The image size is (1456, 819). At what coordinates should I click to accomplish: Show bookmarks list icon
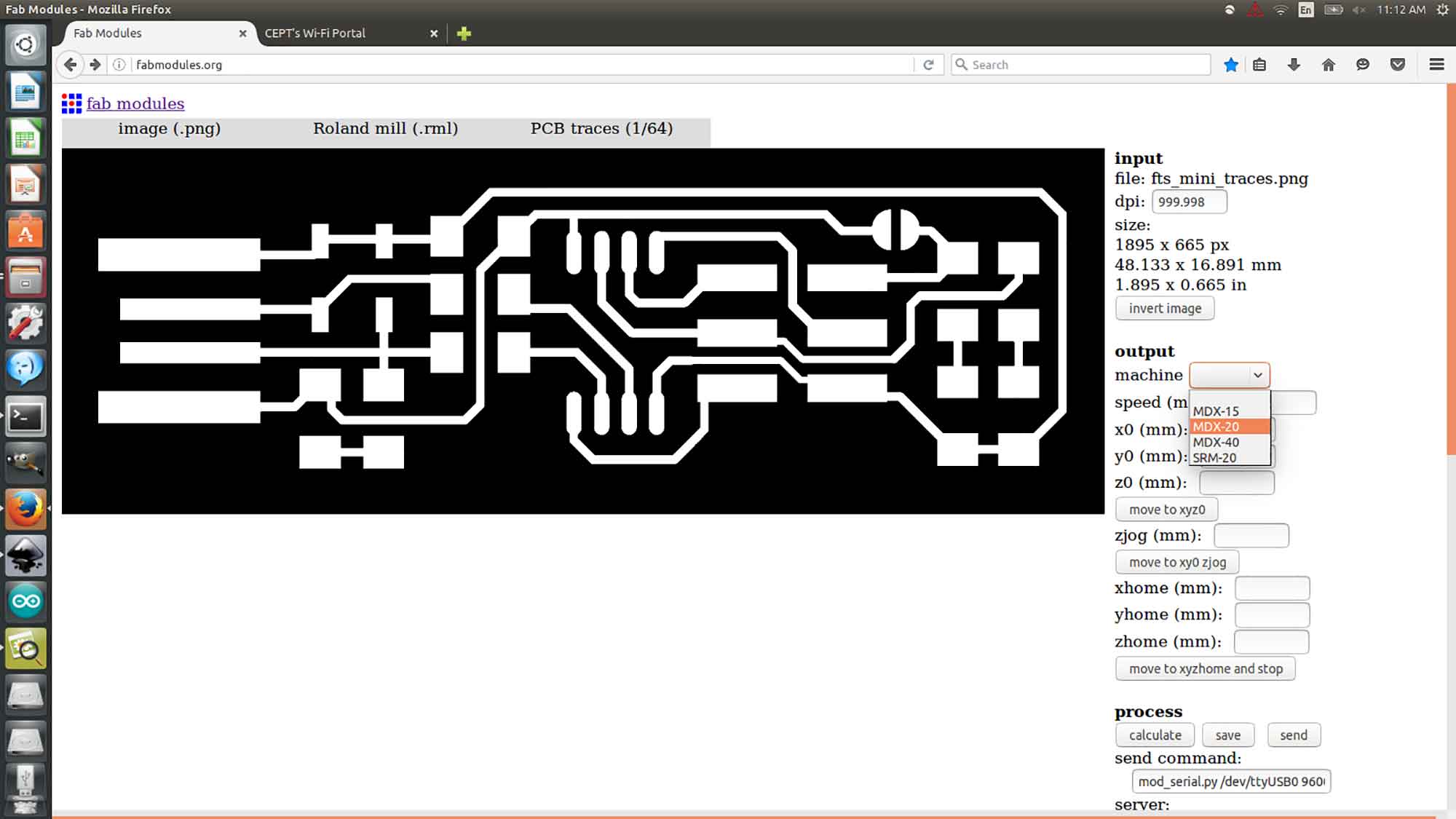(1259, 65)
